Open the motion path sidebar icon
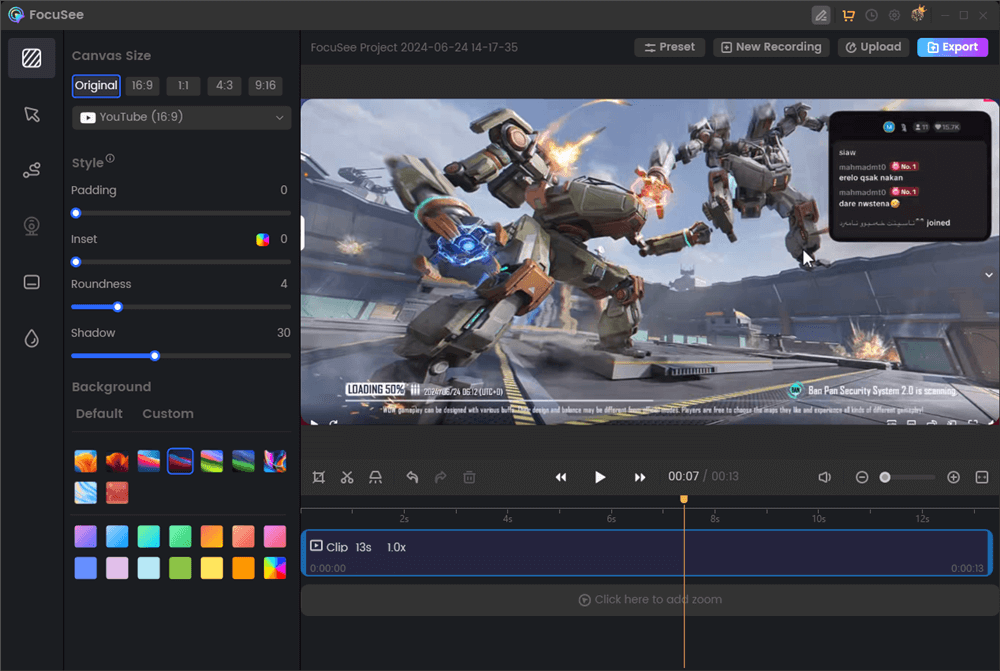The width and height of the screenshot is (1000, 671). pyautogui.click(x=31, y=170)
